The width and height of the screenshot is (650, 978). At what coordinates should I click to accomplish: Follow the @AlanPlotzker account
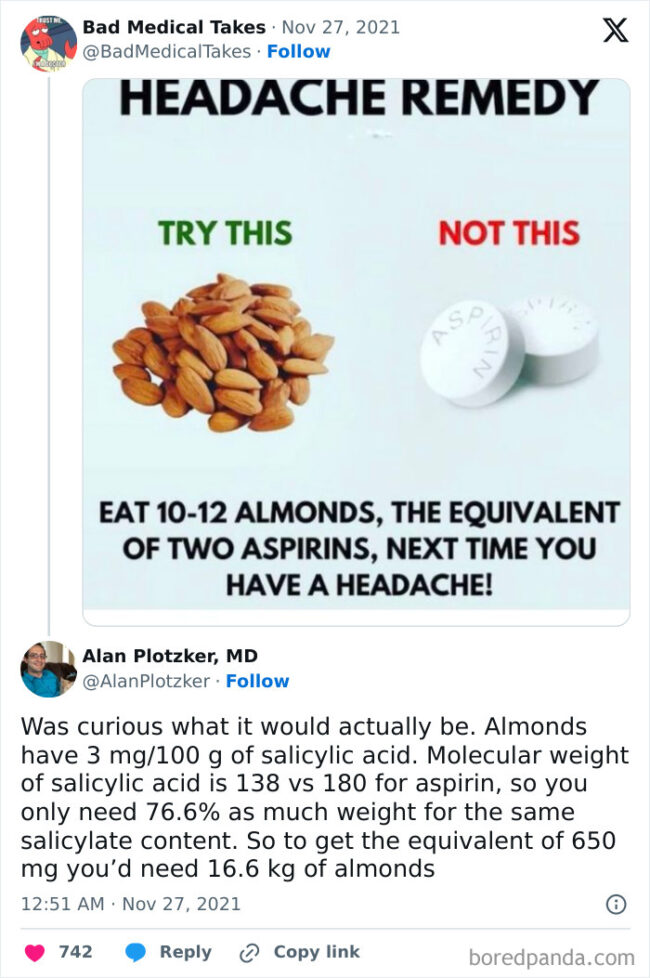(257, 681)
